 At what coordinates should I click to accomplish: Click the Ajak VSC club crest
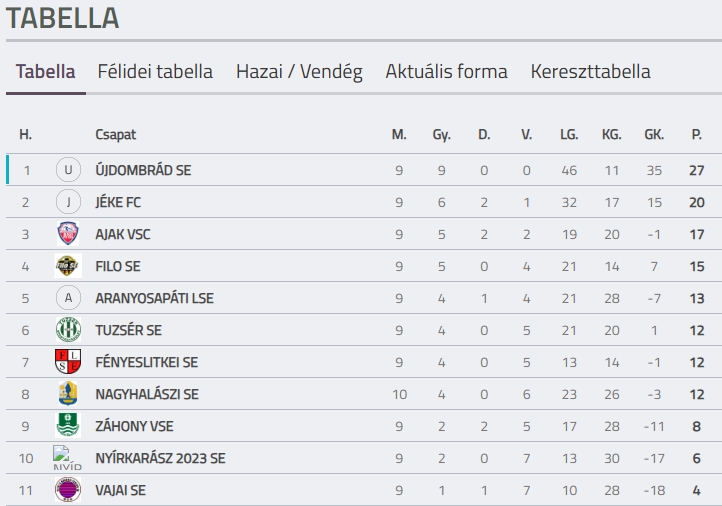[68, 234]
